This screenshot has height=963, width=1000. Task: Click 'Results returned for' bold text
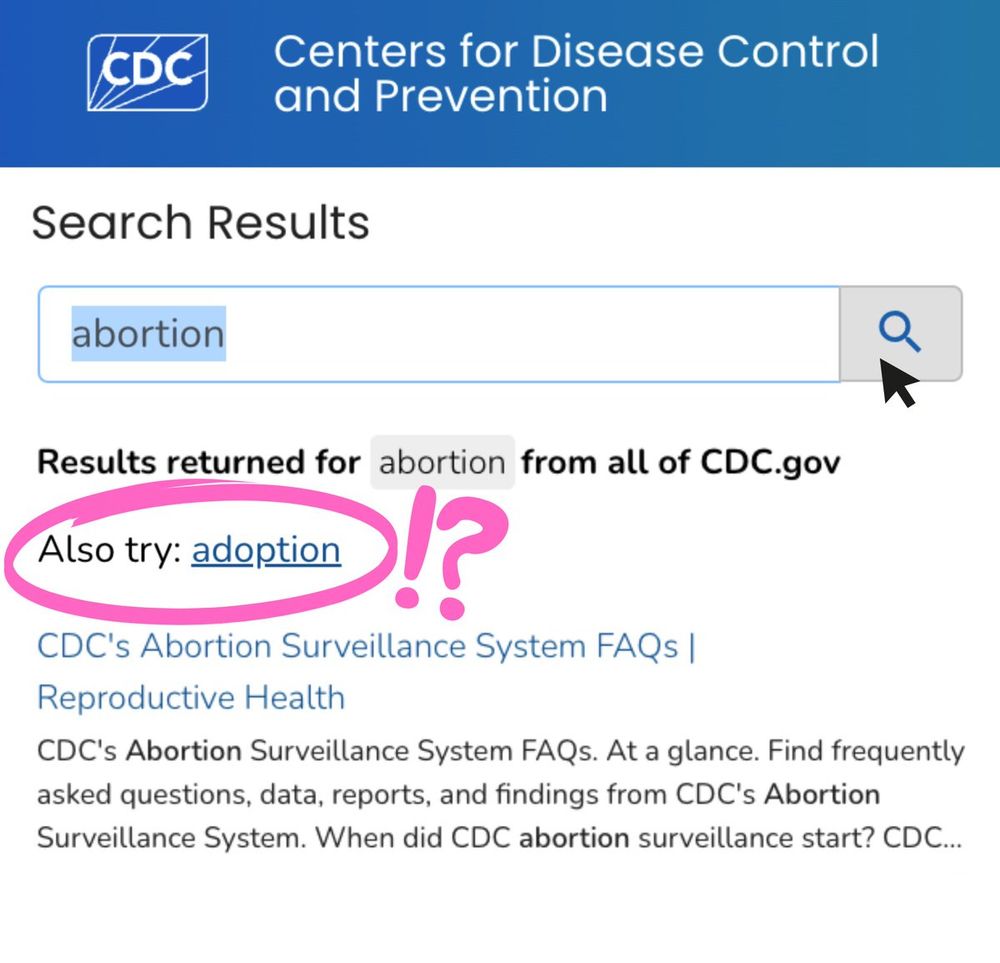pyautogui.click(x=199, y=462)
